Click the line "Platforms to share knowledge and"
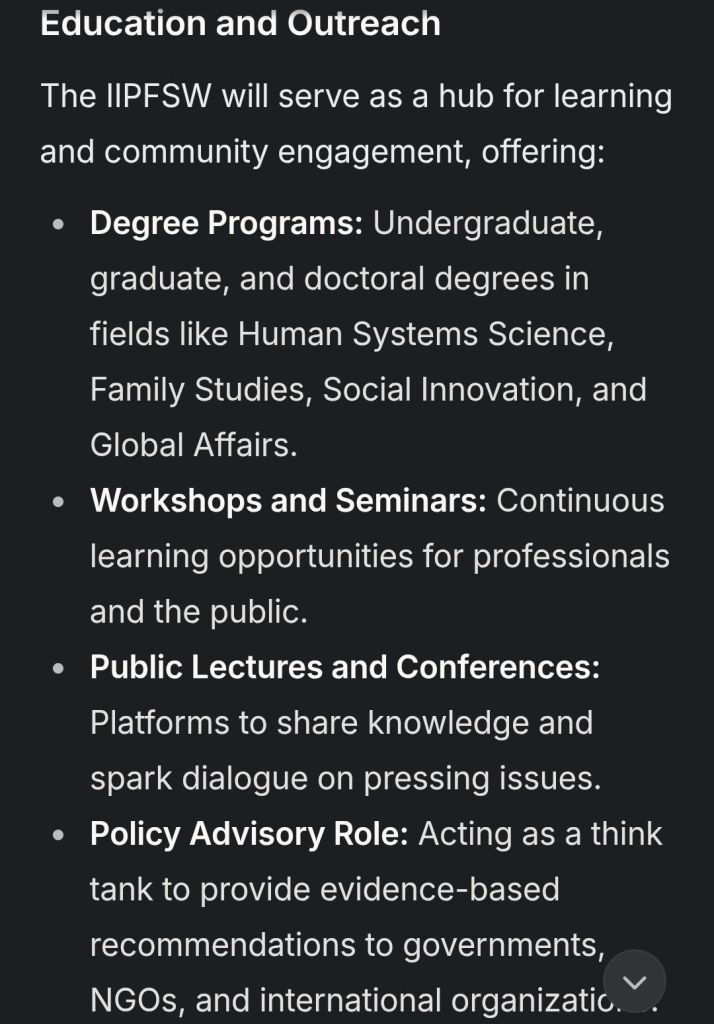The width and height of the screenshot is (714, 1024). 341,722
